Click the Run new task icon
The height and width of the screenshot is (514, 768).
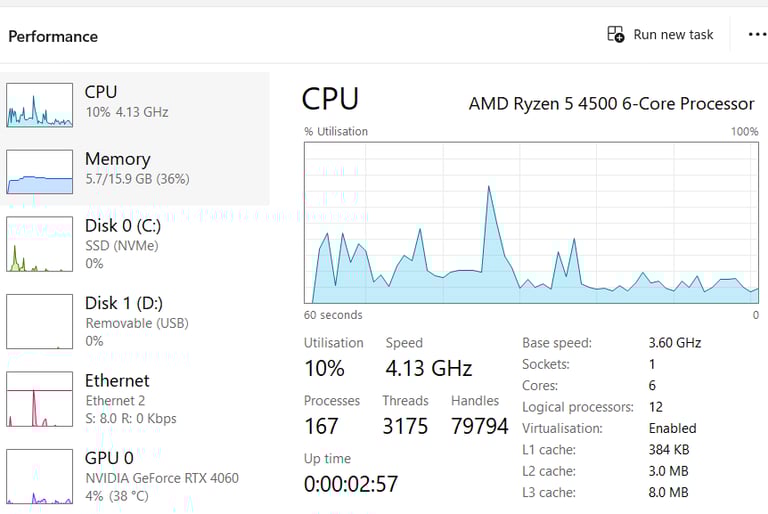pos(616,34)
